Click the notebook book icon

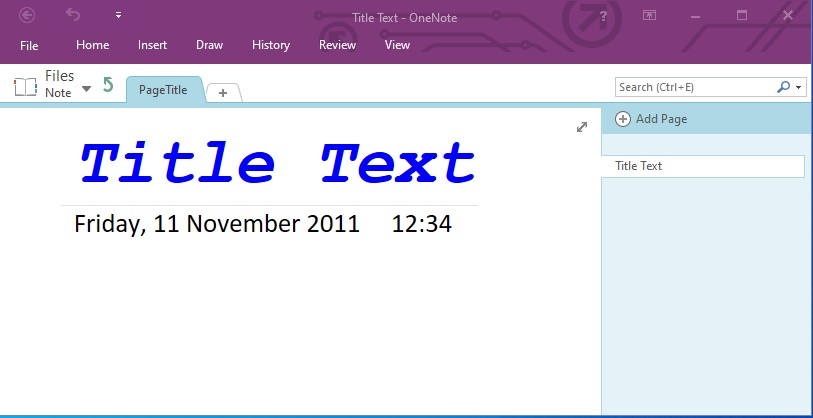25,86
